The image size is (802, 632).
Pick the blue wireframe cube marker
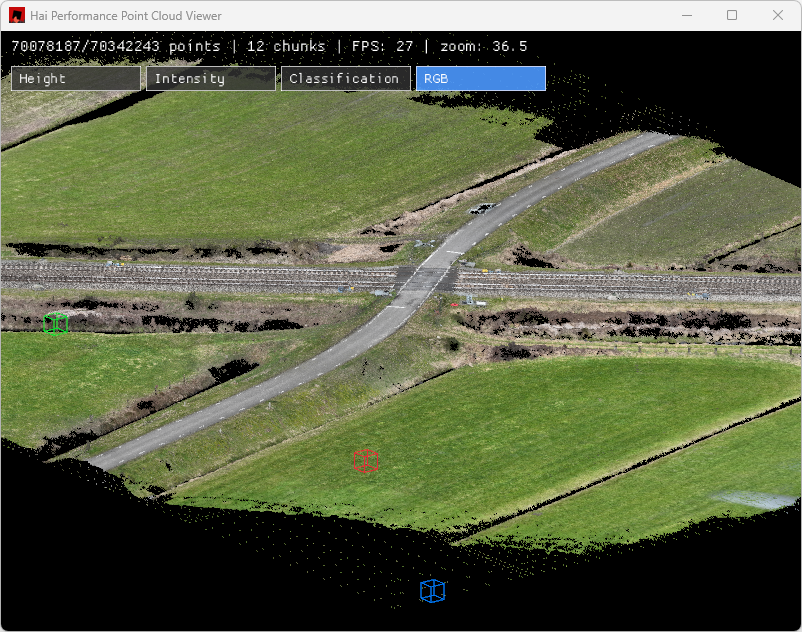pos(432,591)
